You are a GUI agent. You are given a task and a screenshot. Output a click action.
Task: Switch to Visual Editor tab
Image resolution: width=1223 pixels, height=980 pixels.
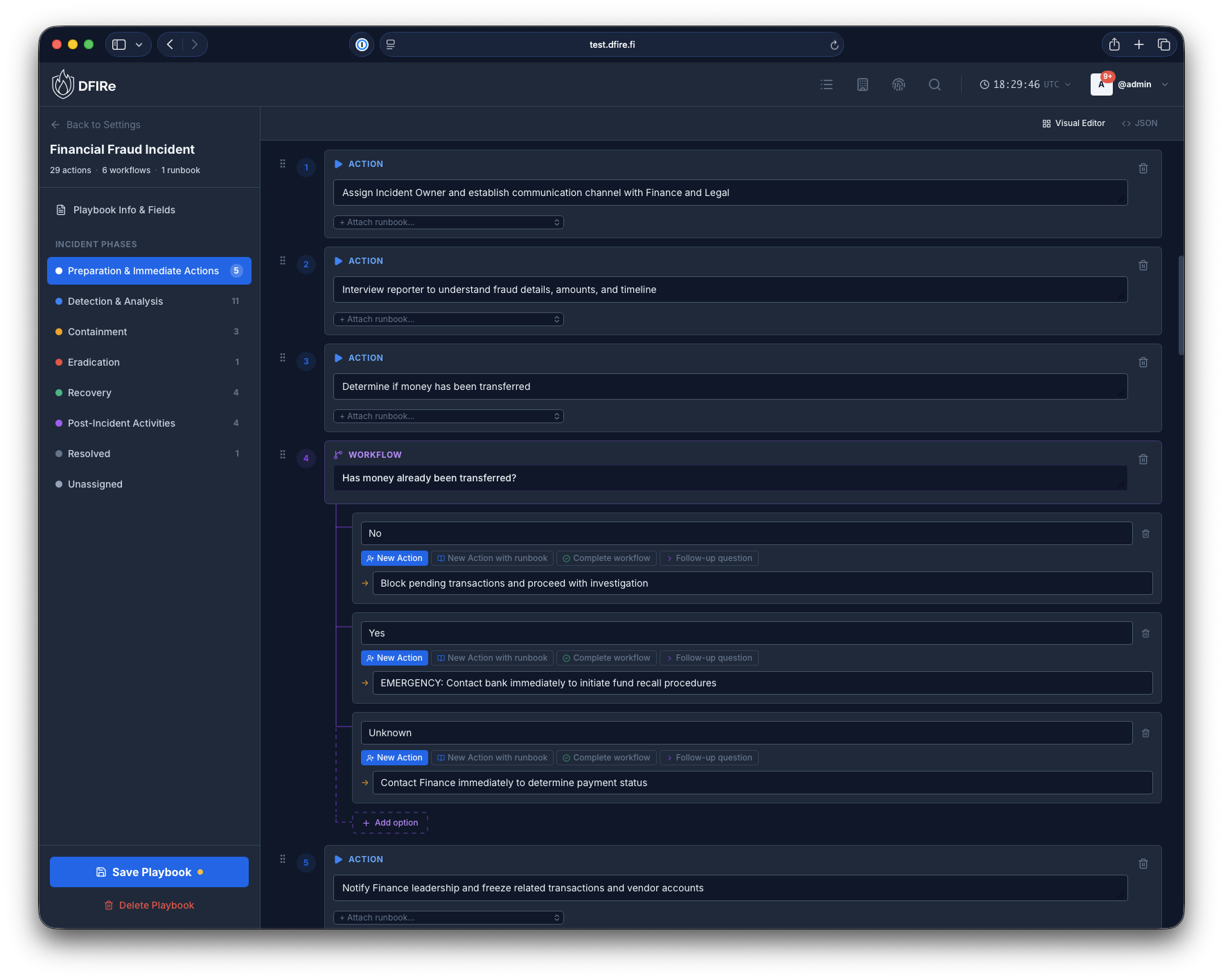(1073, 123)
